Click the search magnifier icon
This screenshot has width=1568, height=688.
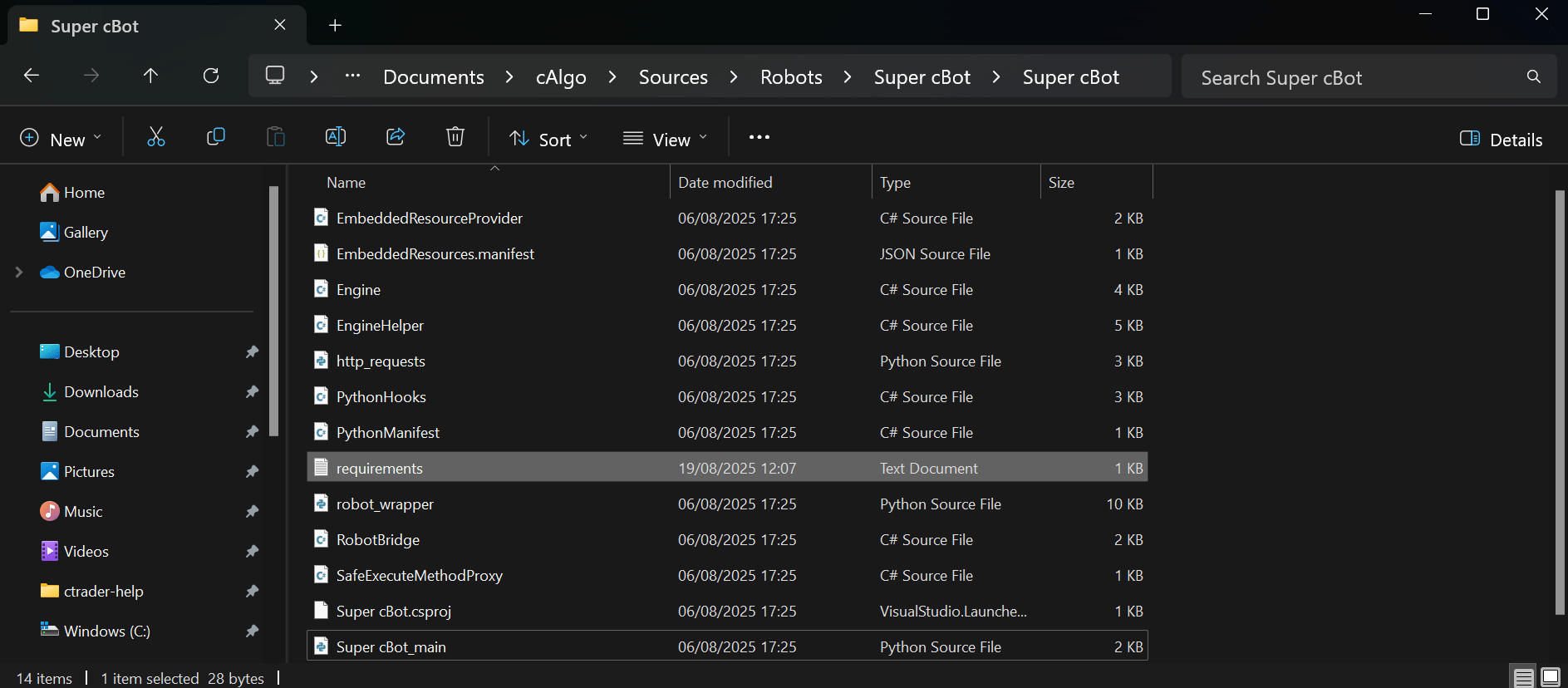tap(1534, 76)
